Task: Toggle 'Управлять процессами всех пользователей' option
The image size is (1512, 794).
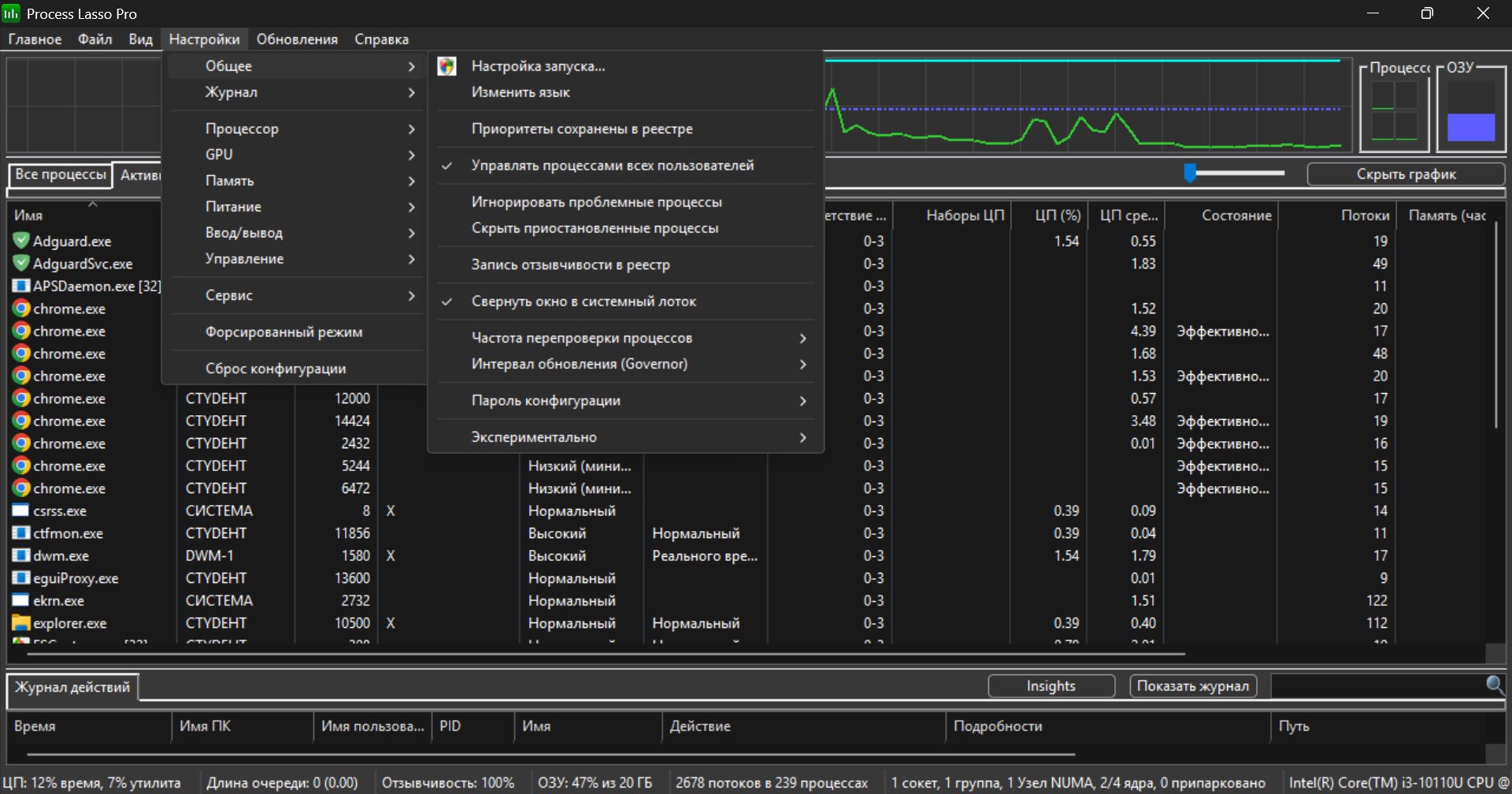Action: 612,165
